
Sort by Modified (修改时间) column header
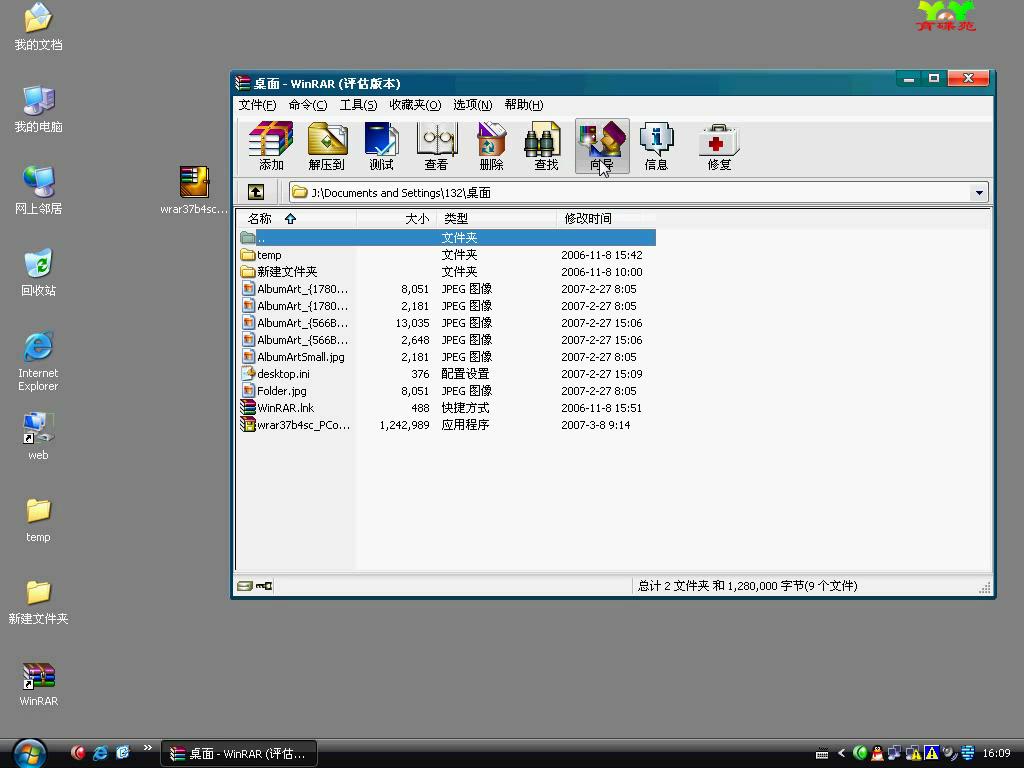pyautogui.click(x=606, y=219)
